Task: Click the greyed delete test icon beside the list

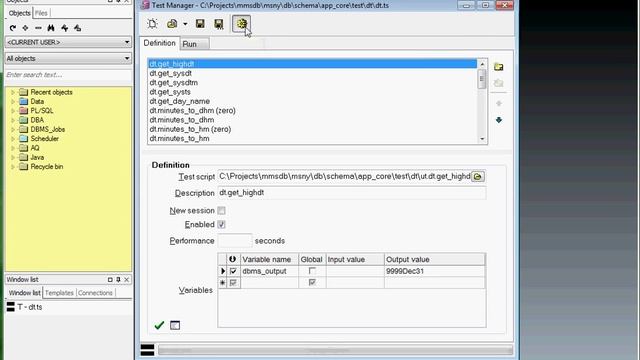Action: (498, 83)
